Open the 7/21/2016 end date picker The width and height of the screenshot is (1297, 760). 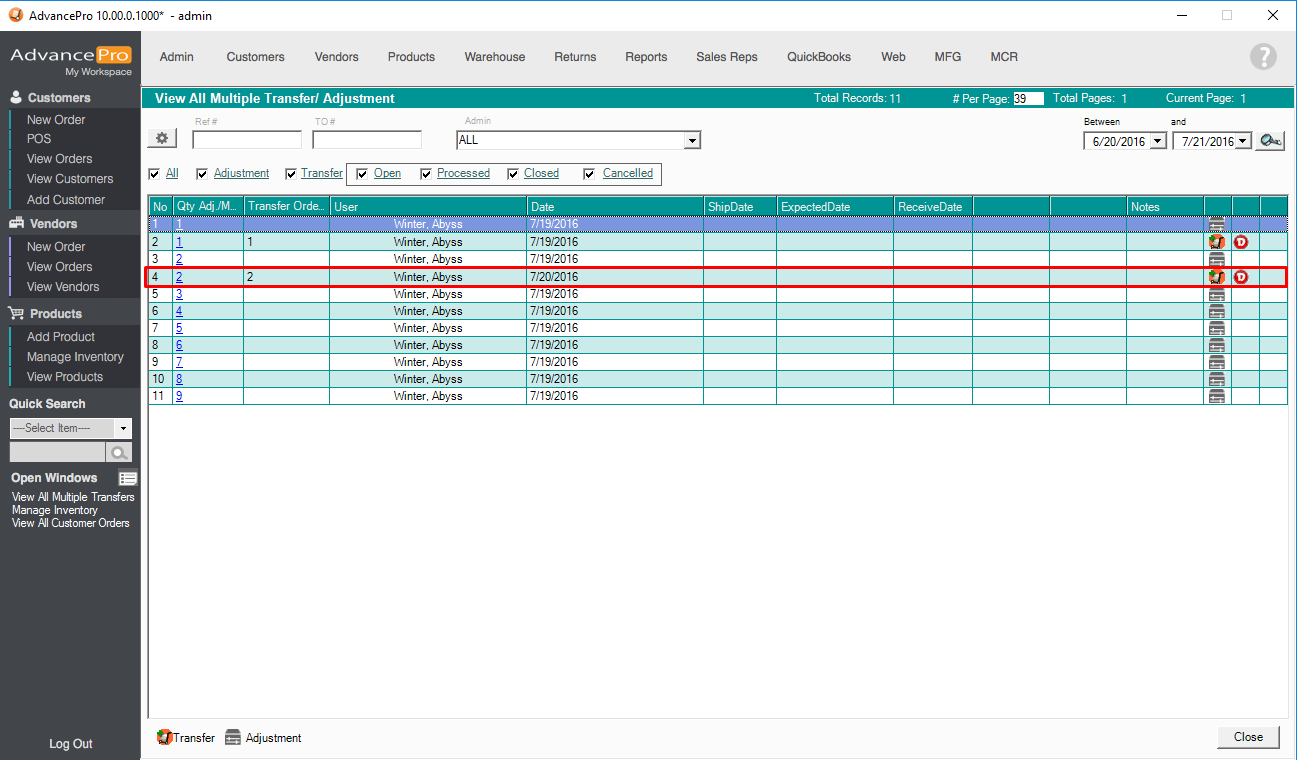click(1243, 141)
